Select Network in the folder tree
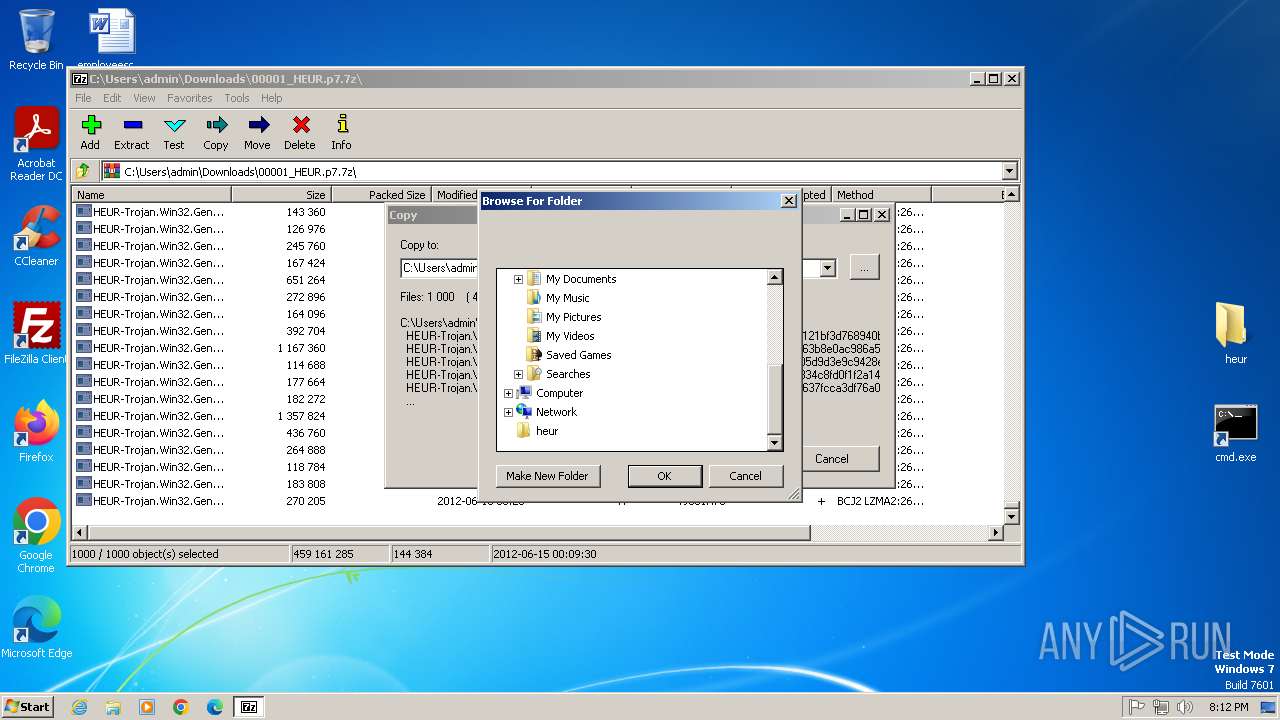1280x720 pixels. pyautogui.click(x=556, y=412)
